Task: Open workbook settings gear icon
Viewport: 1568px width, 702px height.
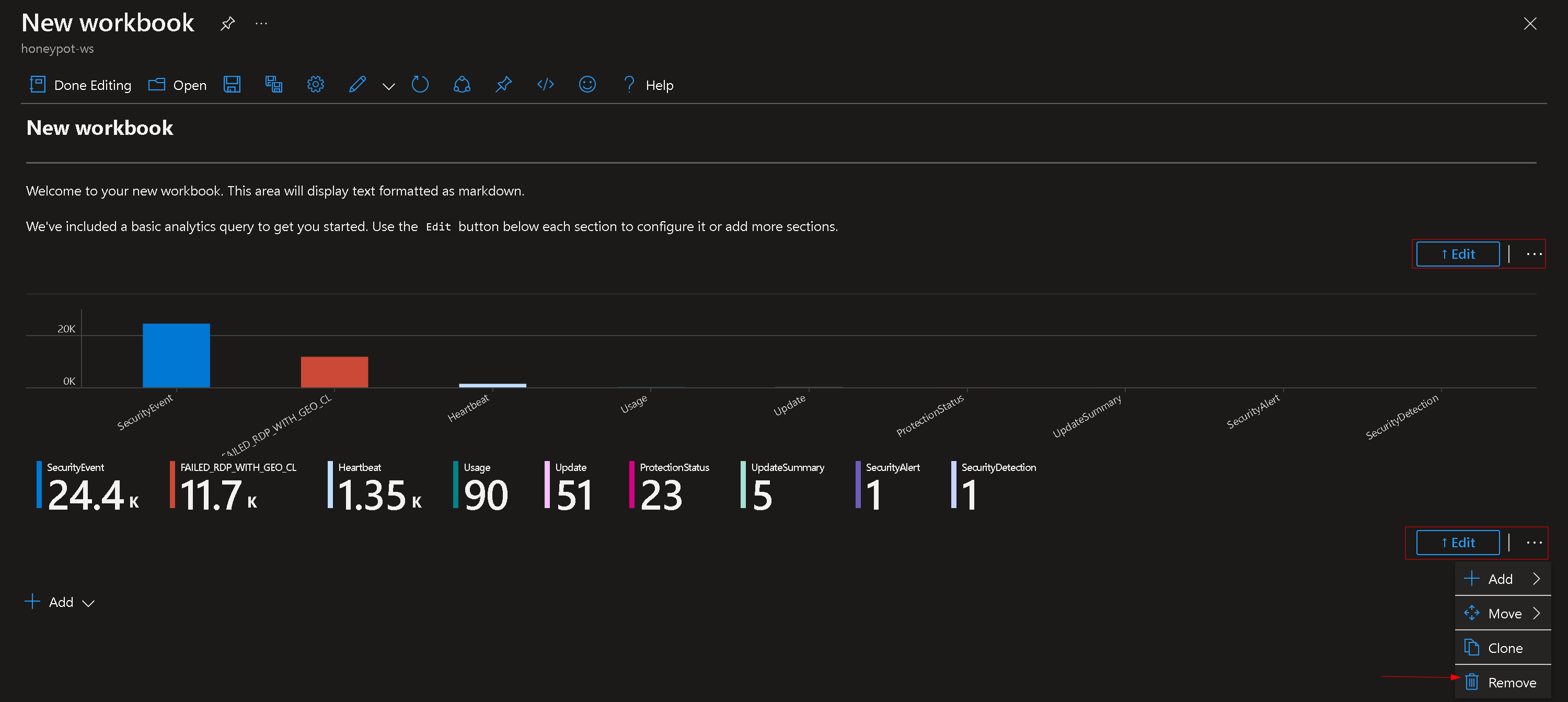Action: pos(315,85)
